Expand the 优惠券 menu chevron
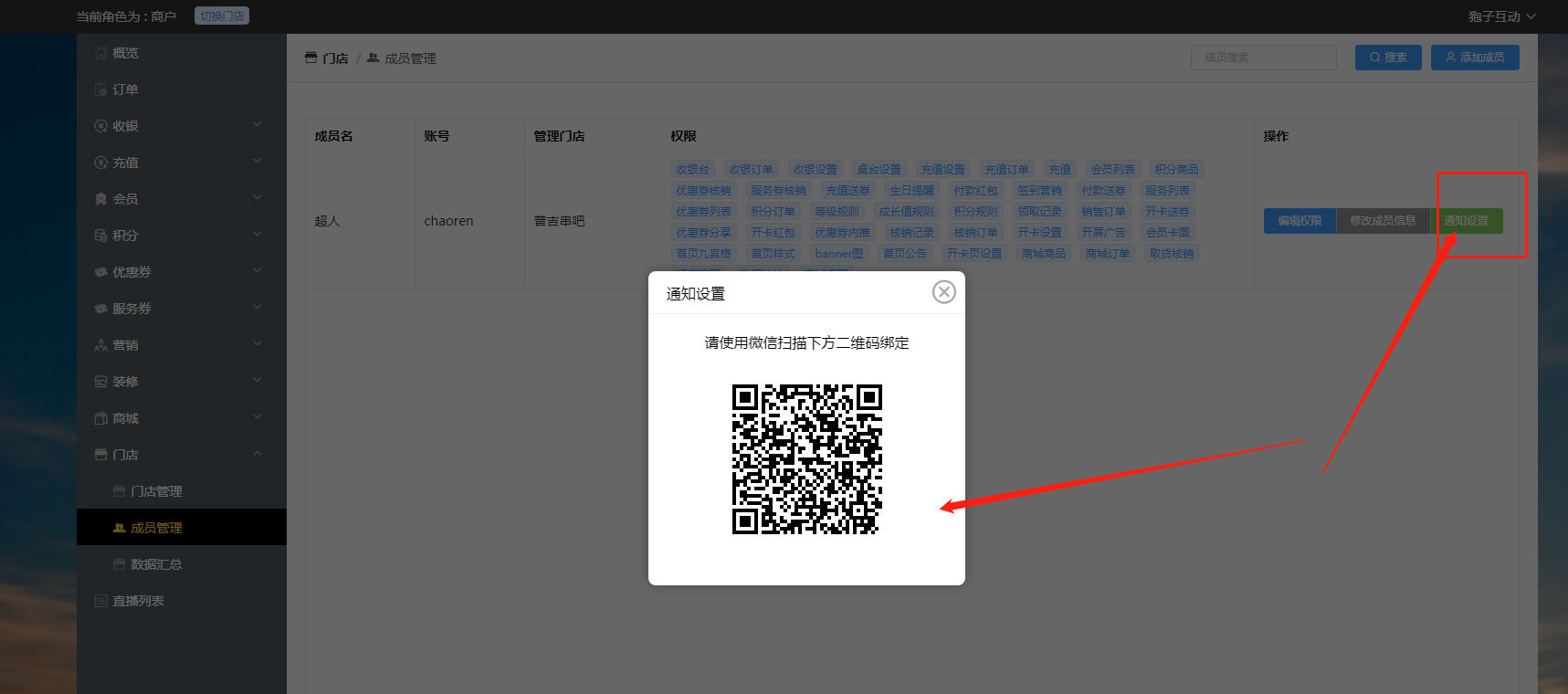This screenshot has height=694, width=1568. tap(258, 270)
